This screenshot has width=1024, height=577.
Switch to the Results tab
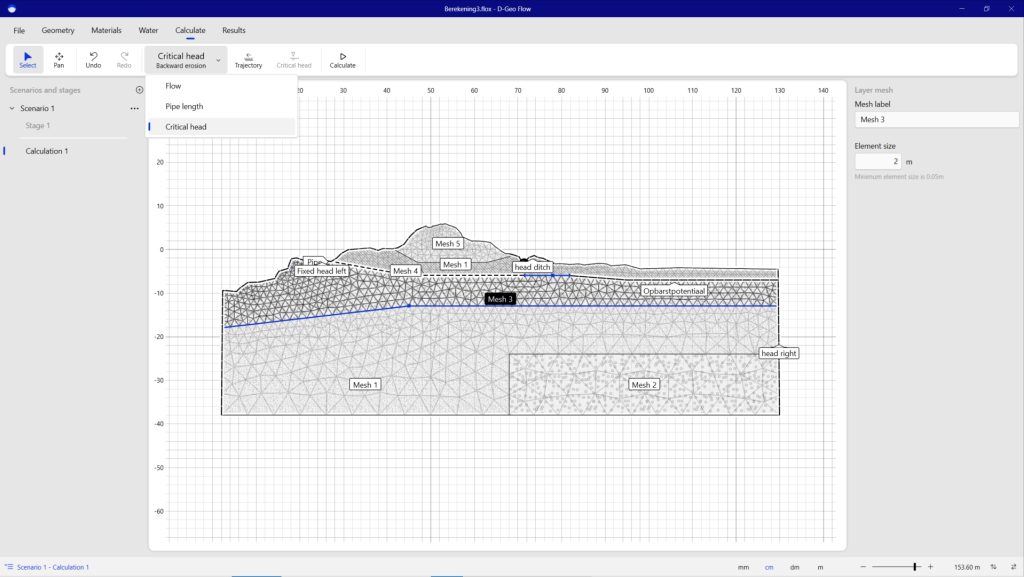(233, 31)
